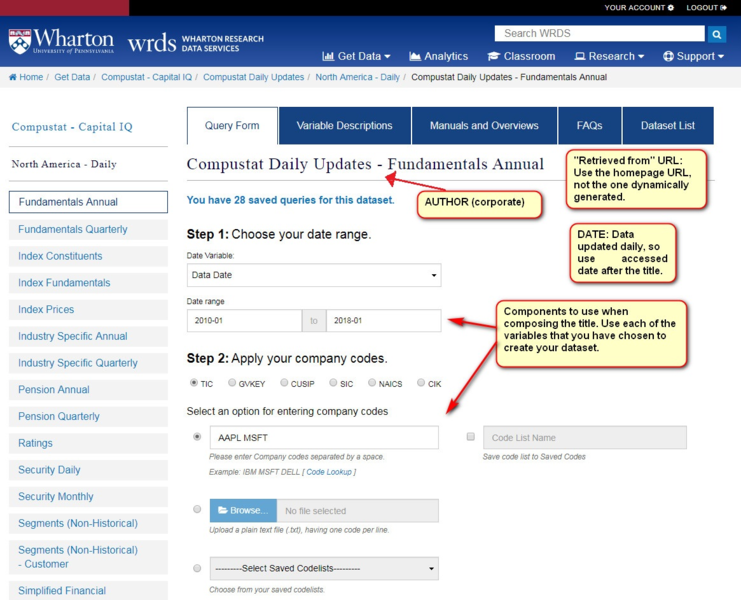Click Your Account link
The width and height of the screenshot is (741, 600).
[x=639, y=8]
